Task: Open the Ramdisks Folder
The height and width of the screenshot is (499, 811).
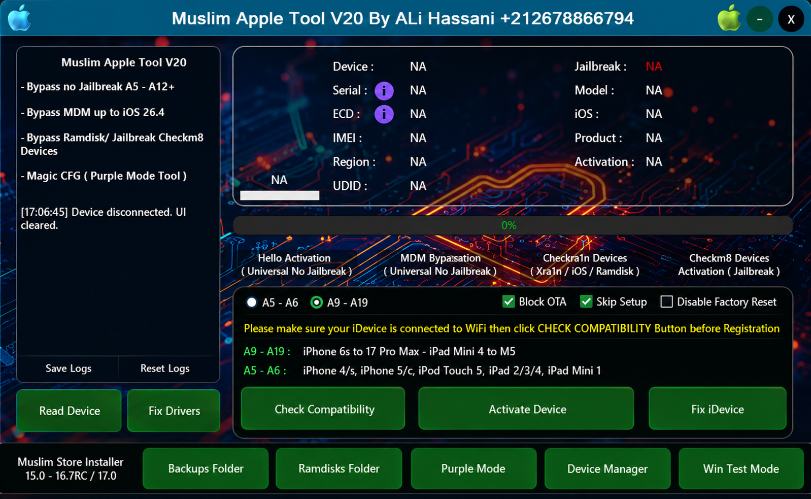Action: (x=339, y=468)
